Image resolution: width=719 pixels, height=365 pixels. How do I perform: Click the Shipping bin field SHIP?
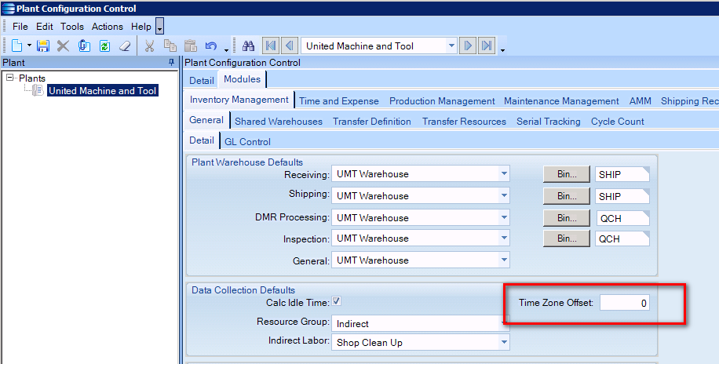tap(622, 196)
